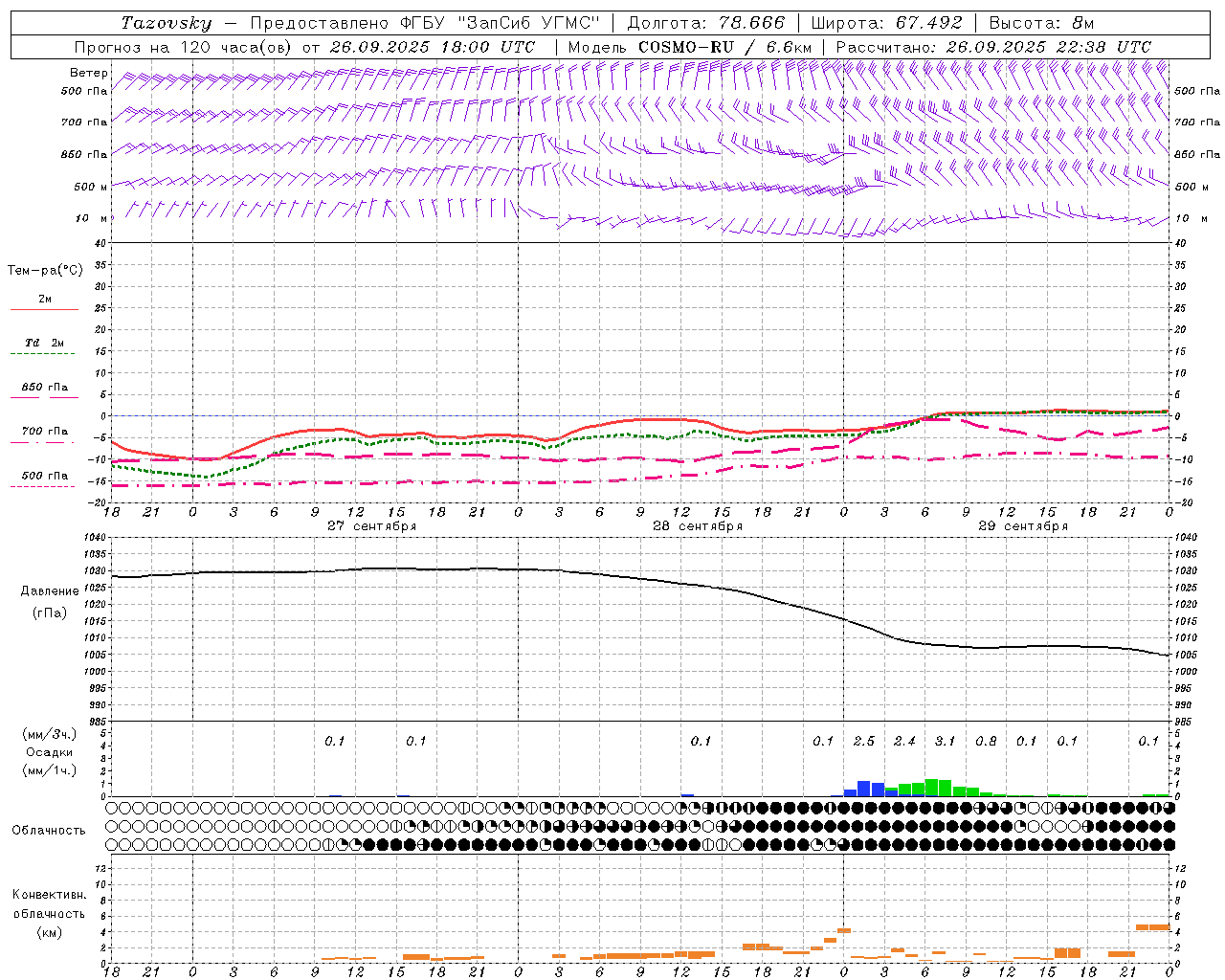1225x980 pixels.
Task: Click the Осадки precipitation label
Action: point(50,752)
